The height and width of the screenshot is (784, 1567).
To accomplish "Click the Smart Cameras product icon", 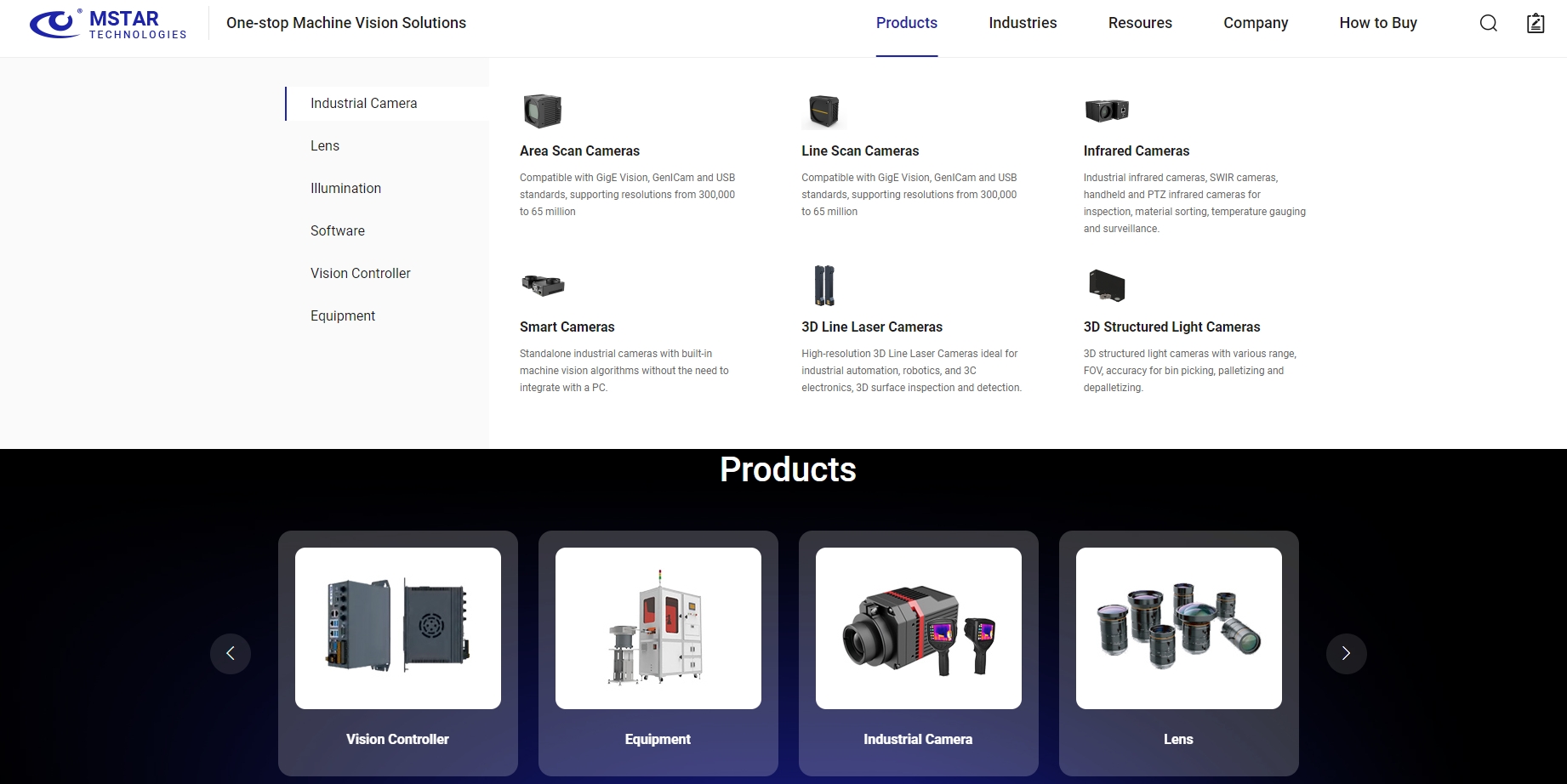I will (543, 285).
